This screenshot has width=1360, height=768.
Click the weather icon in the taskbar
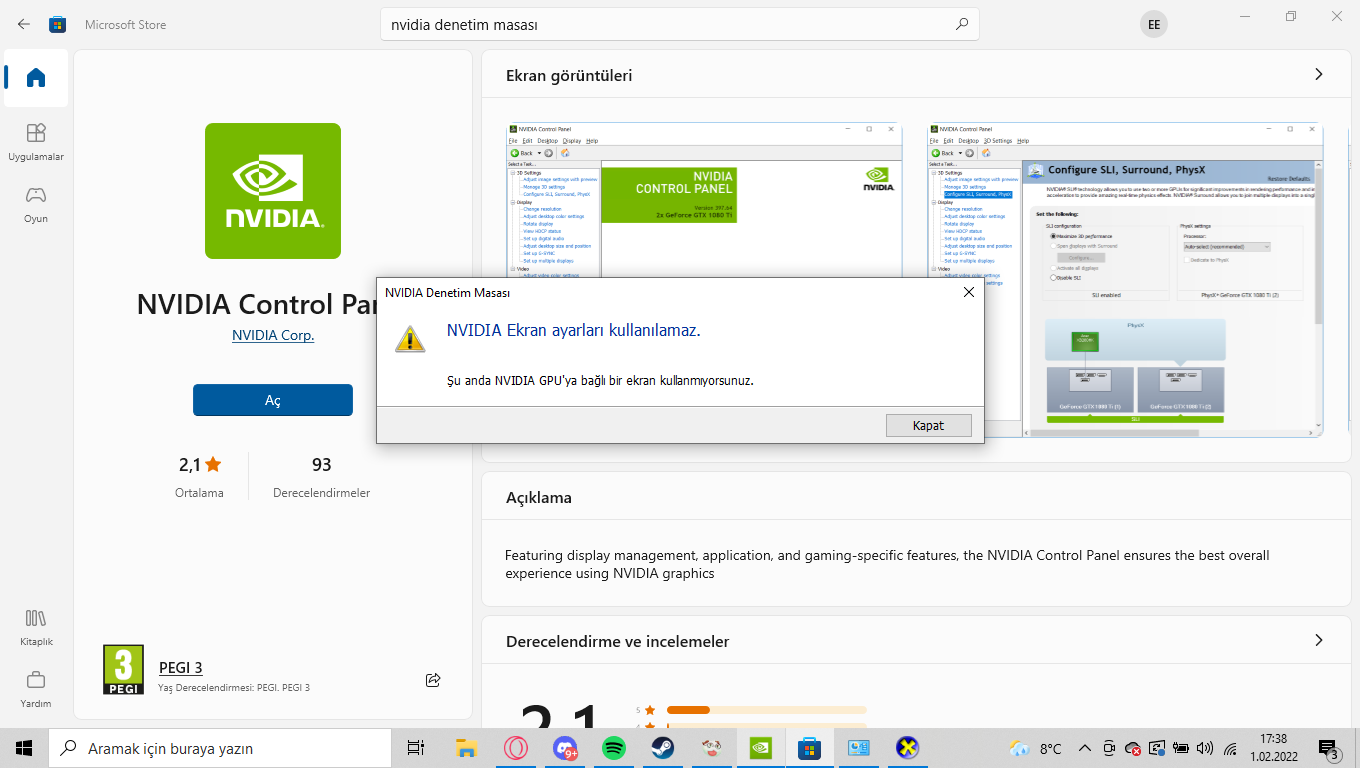[x=1019, y=748]
